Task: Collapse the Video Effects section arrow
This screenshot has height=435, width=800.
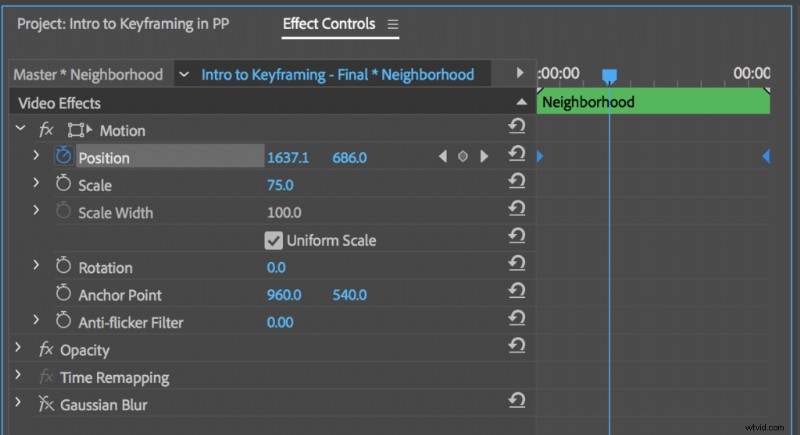Action: 521,102
